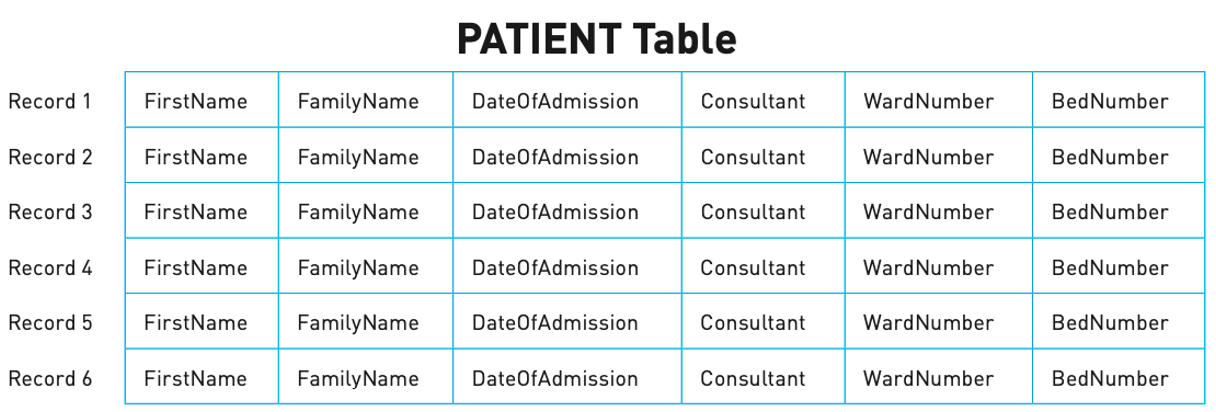
Task: Click FirstName cell in Record 6
Action: coord(202,377)
